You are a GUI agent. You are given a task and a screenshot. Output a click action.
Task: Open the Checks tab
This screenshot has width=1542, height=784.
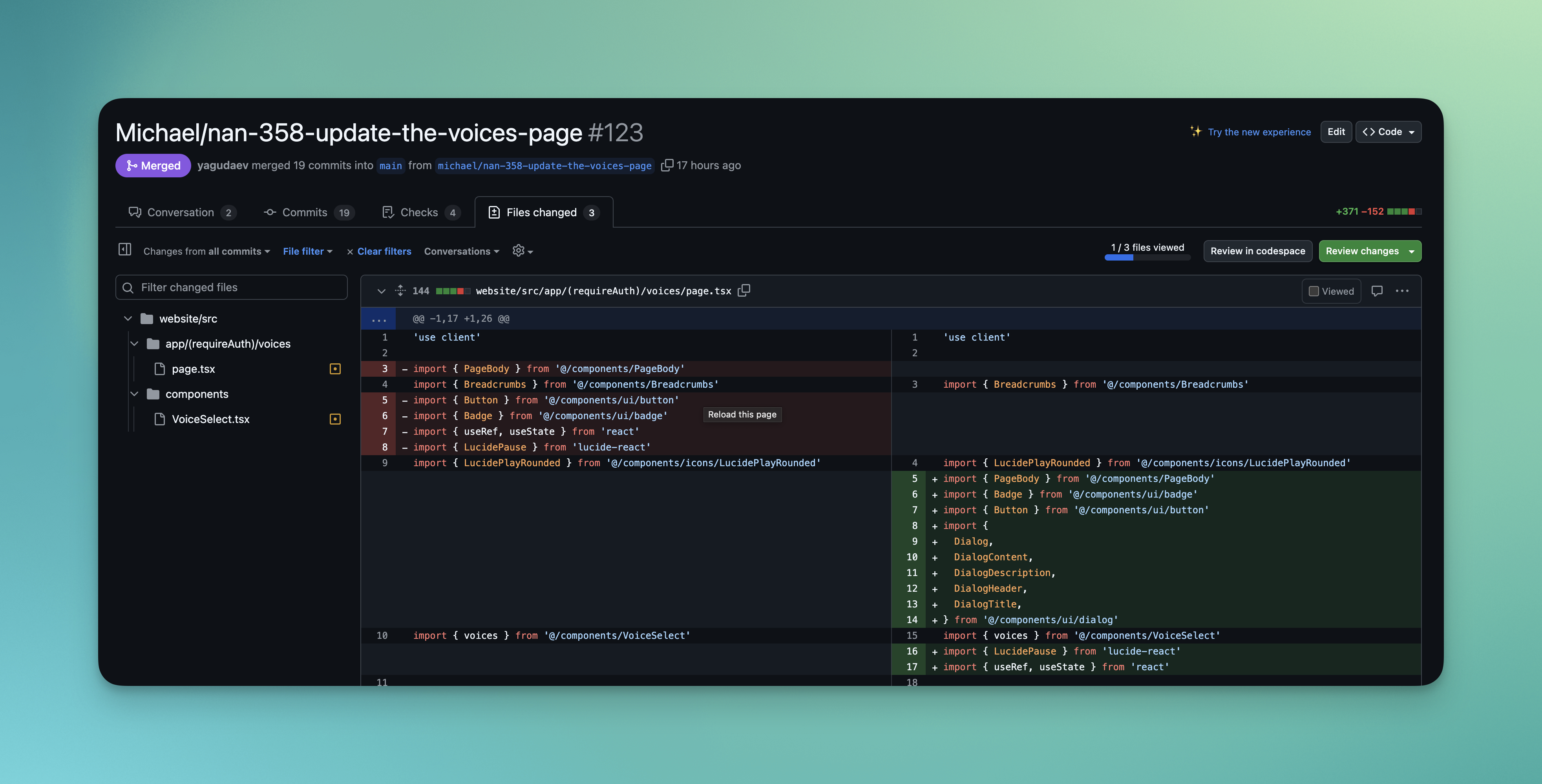pos(419,212)
